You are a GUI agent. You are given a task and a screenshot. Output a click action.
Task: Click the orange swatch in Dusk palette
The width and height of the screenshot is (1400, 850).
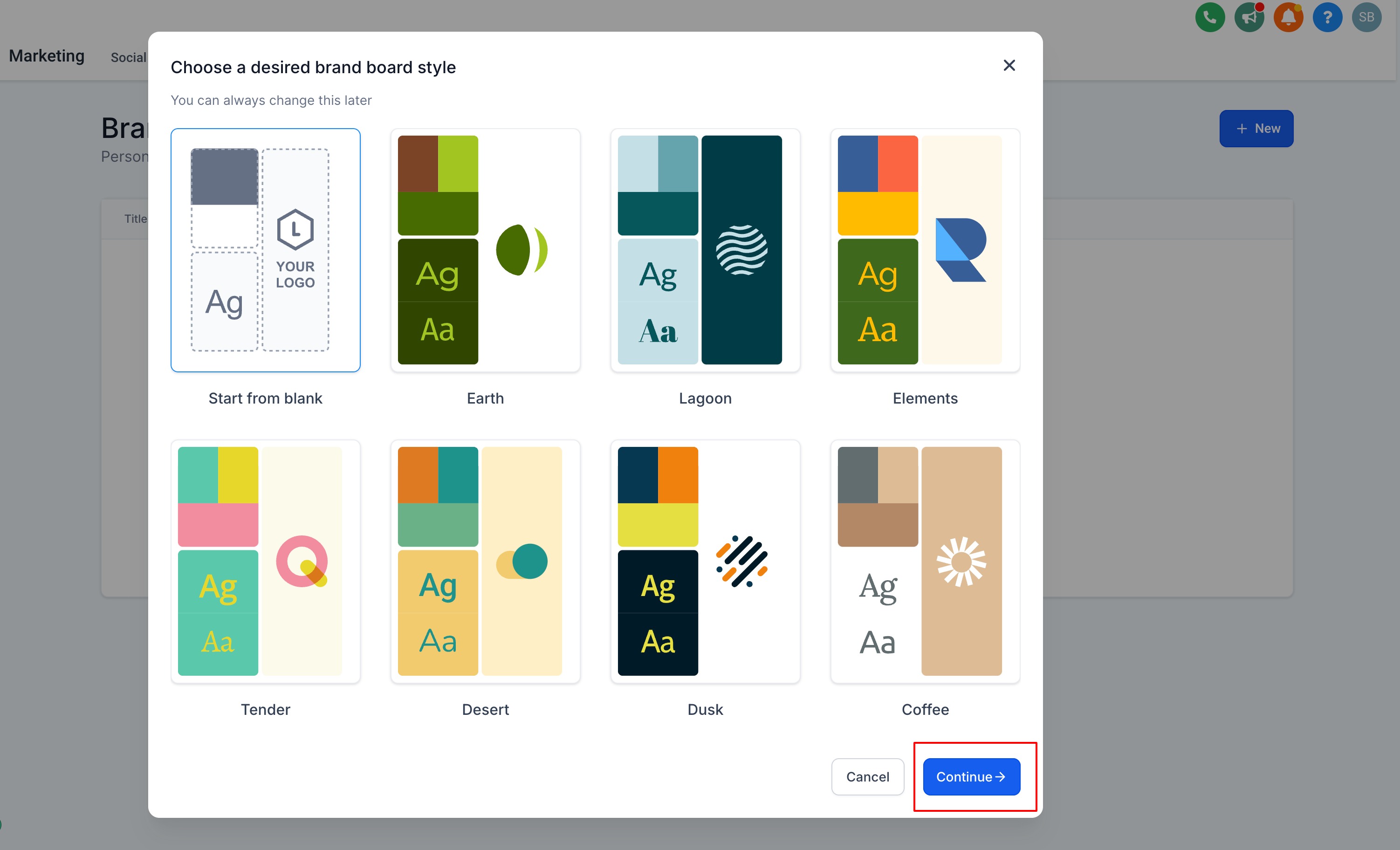point(678,474)
